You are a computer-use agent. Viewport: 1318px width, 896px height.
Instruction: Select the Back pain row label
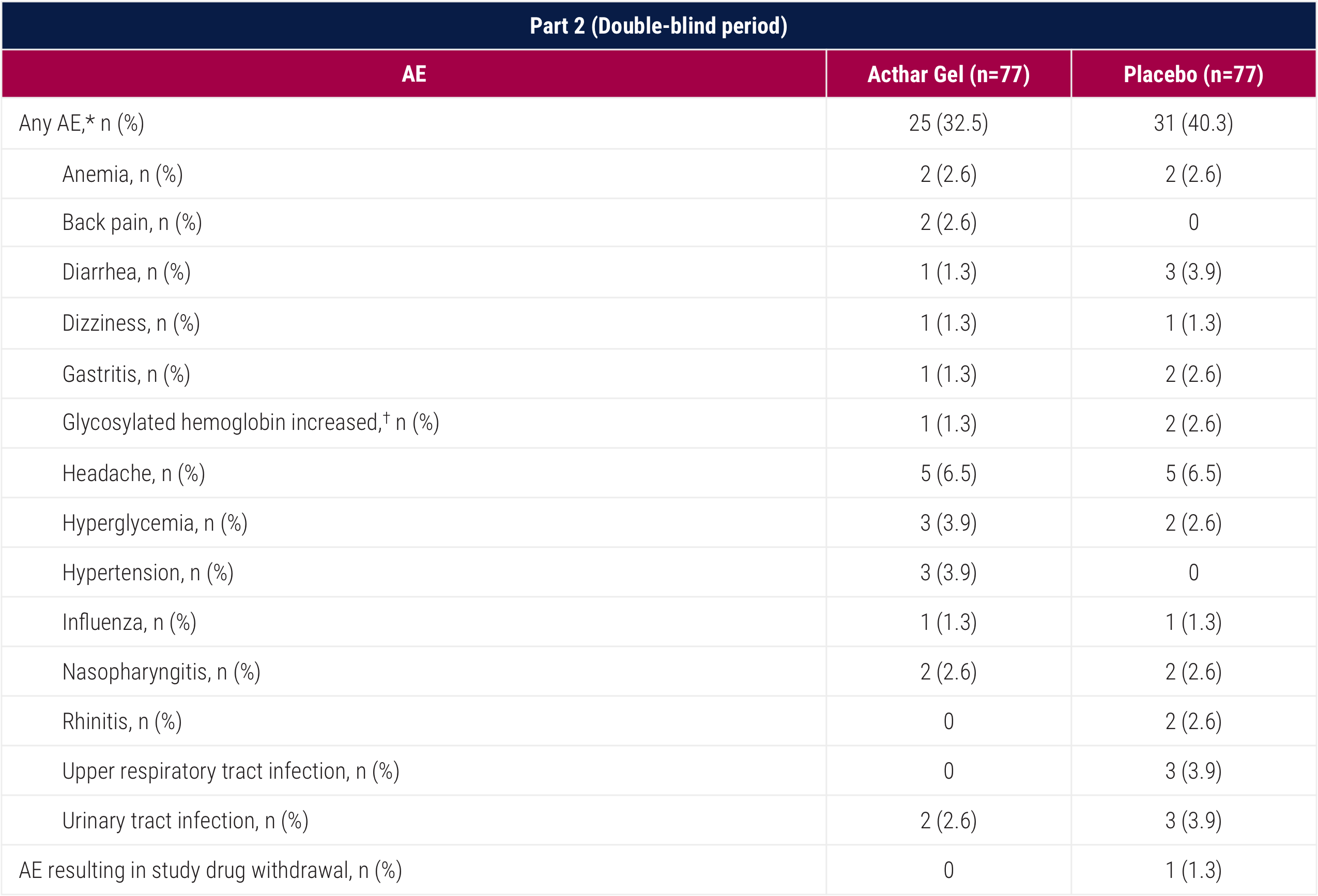tap(132, 222)
